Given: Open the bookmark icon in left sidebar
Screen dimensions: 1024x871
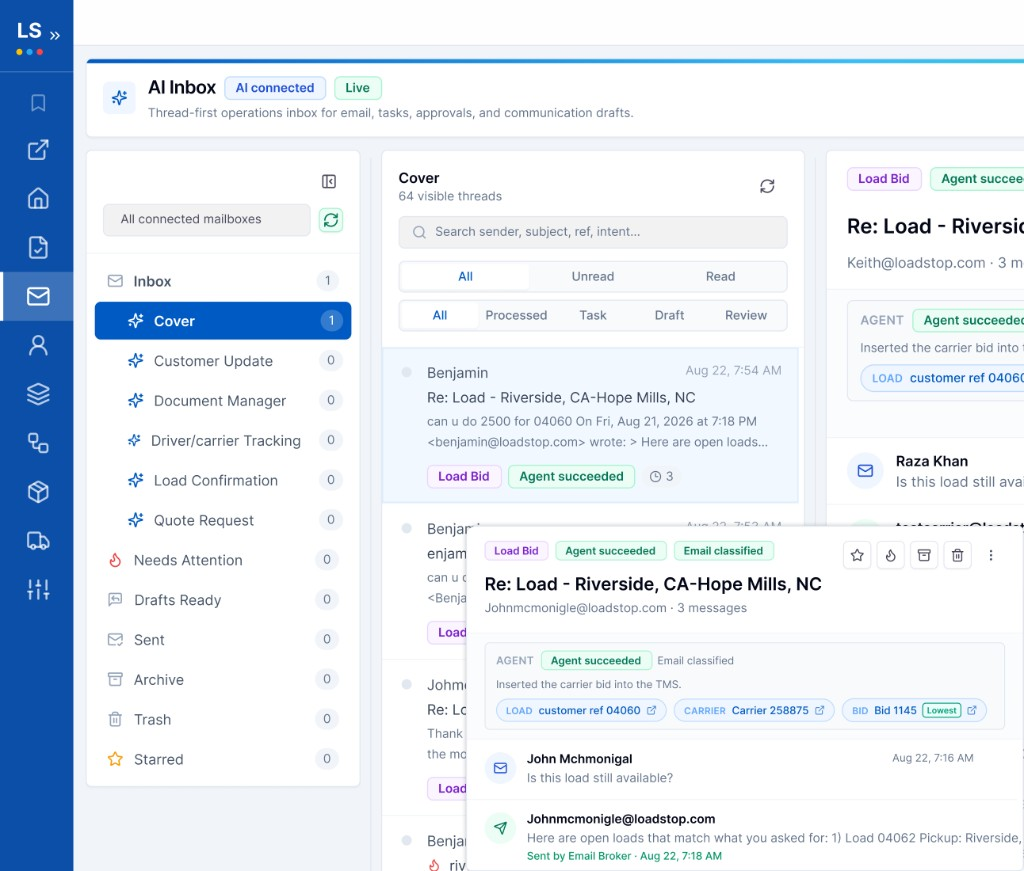Looking at the screenshot, I should point(38,103).
